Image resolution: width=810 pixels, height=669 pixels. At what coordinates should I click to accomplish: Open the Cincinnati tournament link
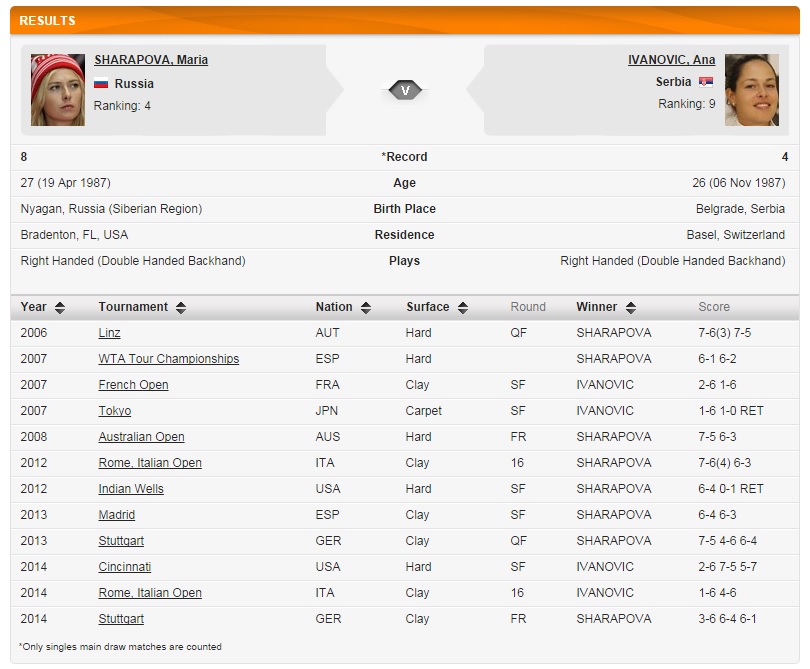[x=124, y=567]
